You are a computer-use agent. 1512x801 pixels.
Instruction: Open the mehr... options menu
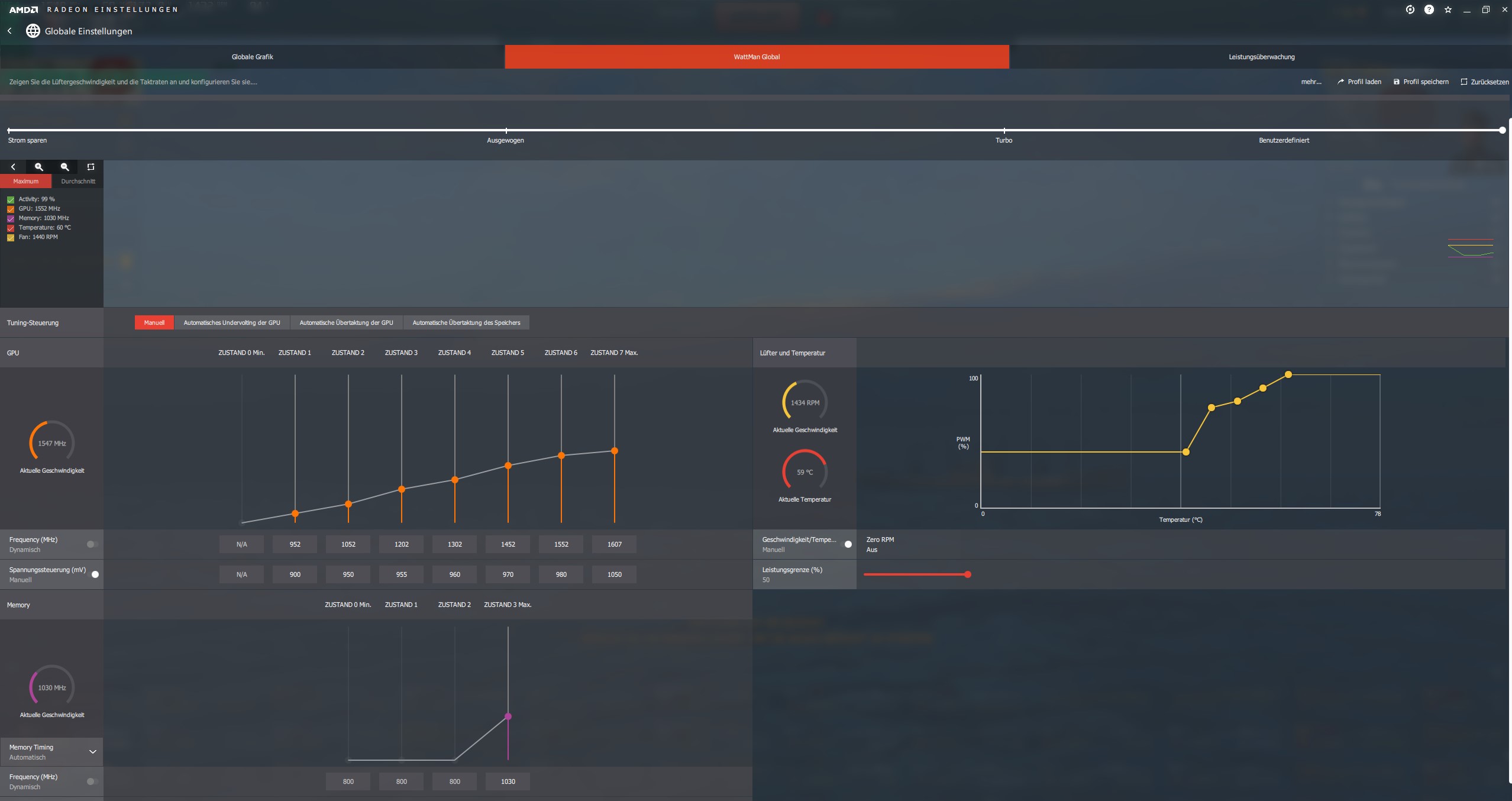(x=1311, y=82)
